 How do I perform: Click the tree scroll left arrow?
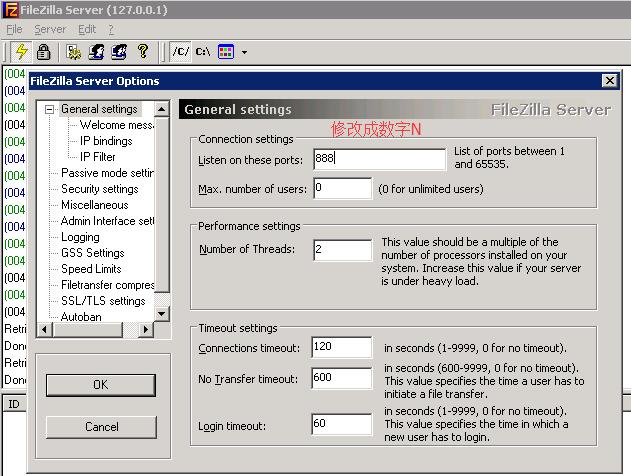pos(44,330)
